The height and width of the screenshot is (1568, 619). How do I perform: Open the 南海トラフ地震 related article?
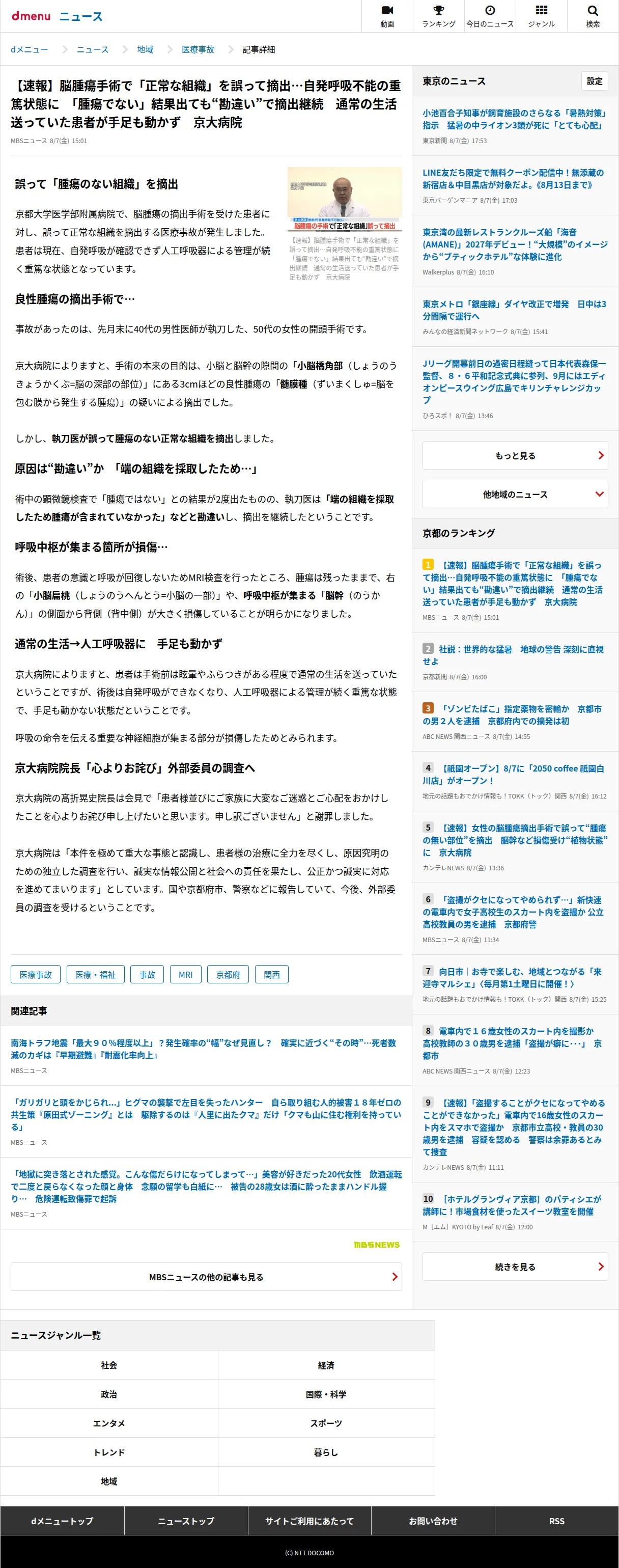203,1049
